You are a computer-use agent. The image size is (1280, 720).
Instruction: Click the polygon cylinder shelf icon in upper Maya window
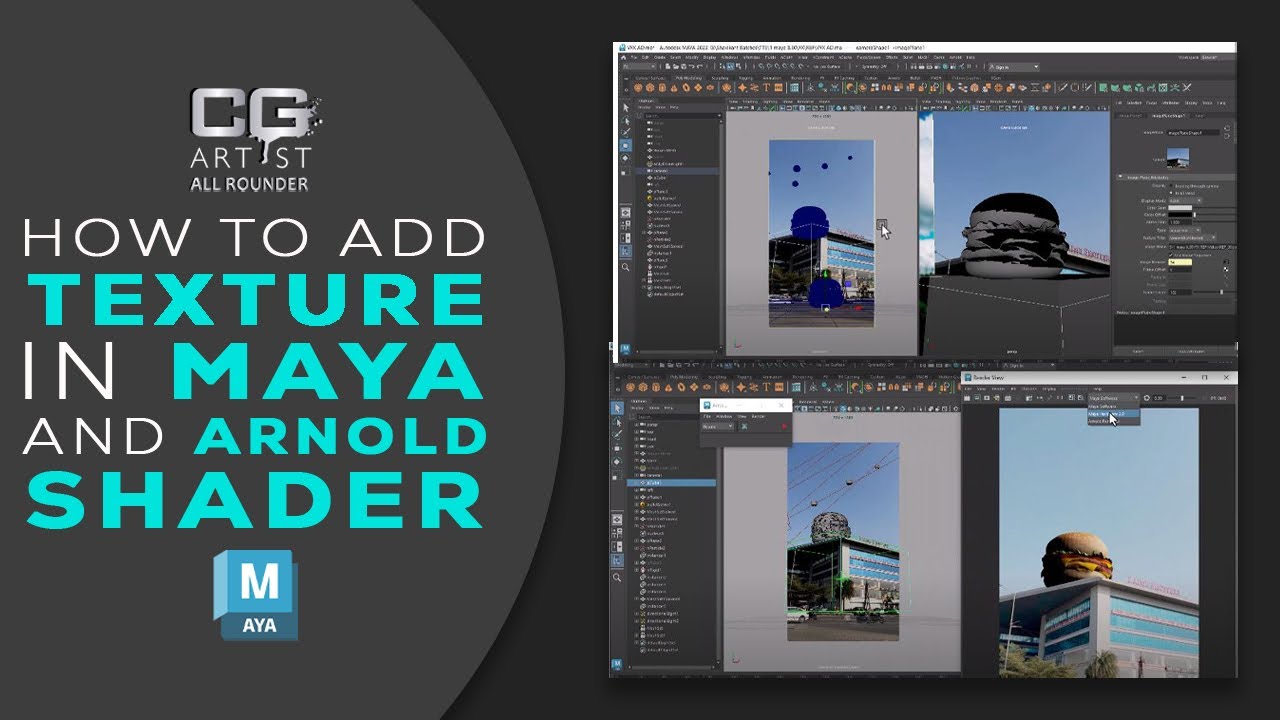click(x=662, y=88)
